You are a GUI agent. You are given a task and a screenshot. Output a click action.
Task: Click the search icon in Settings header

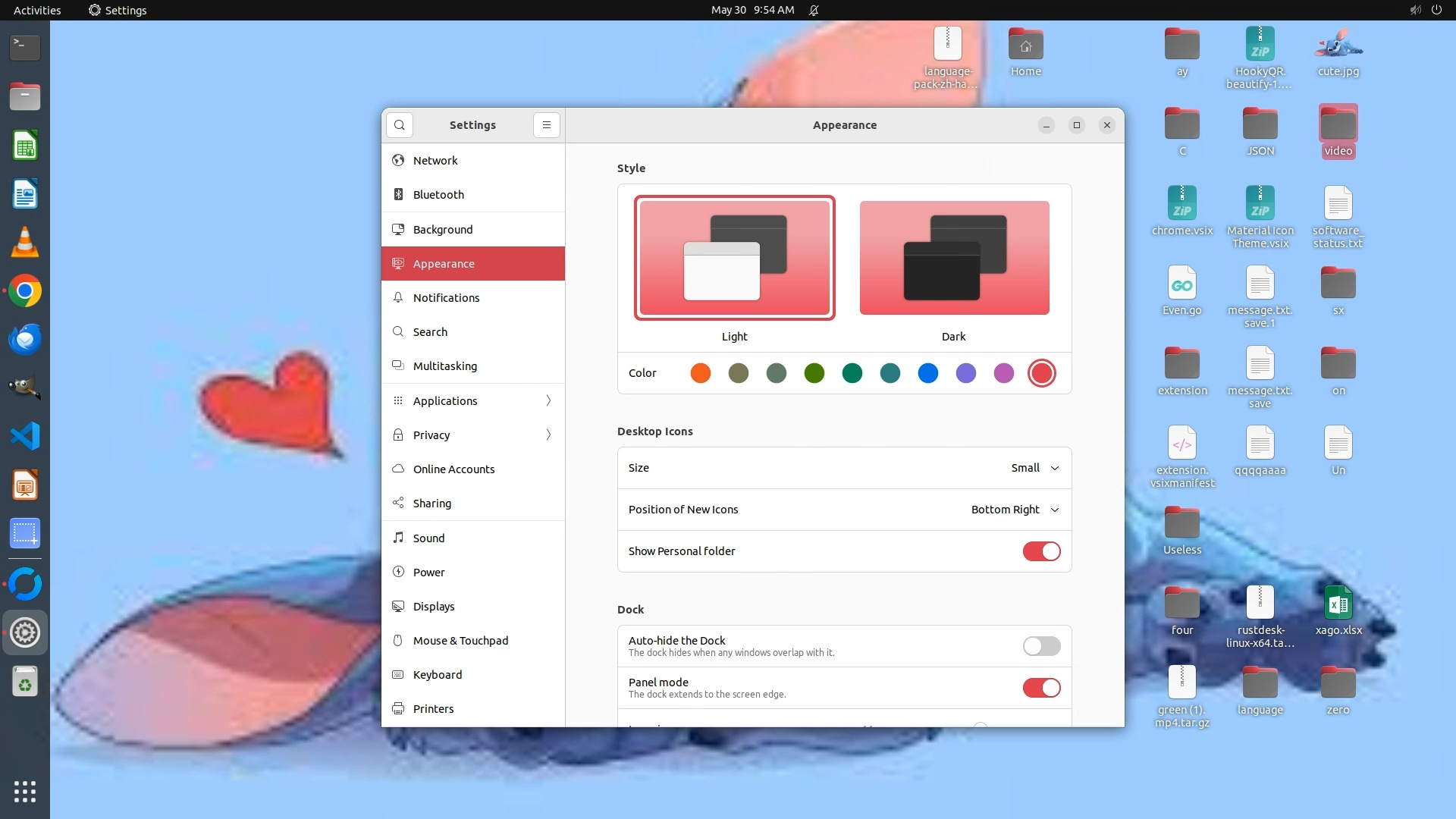(400, 125)
